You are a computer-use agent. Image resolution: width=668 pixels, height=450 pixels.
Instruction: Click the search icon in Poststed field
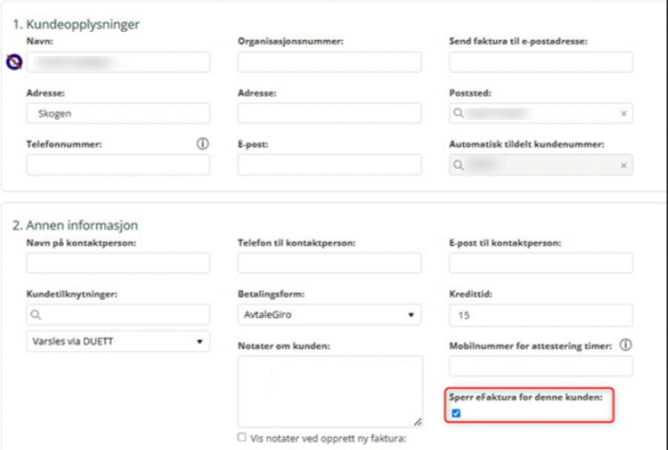(x=458, y=113)
